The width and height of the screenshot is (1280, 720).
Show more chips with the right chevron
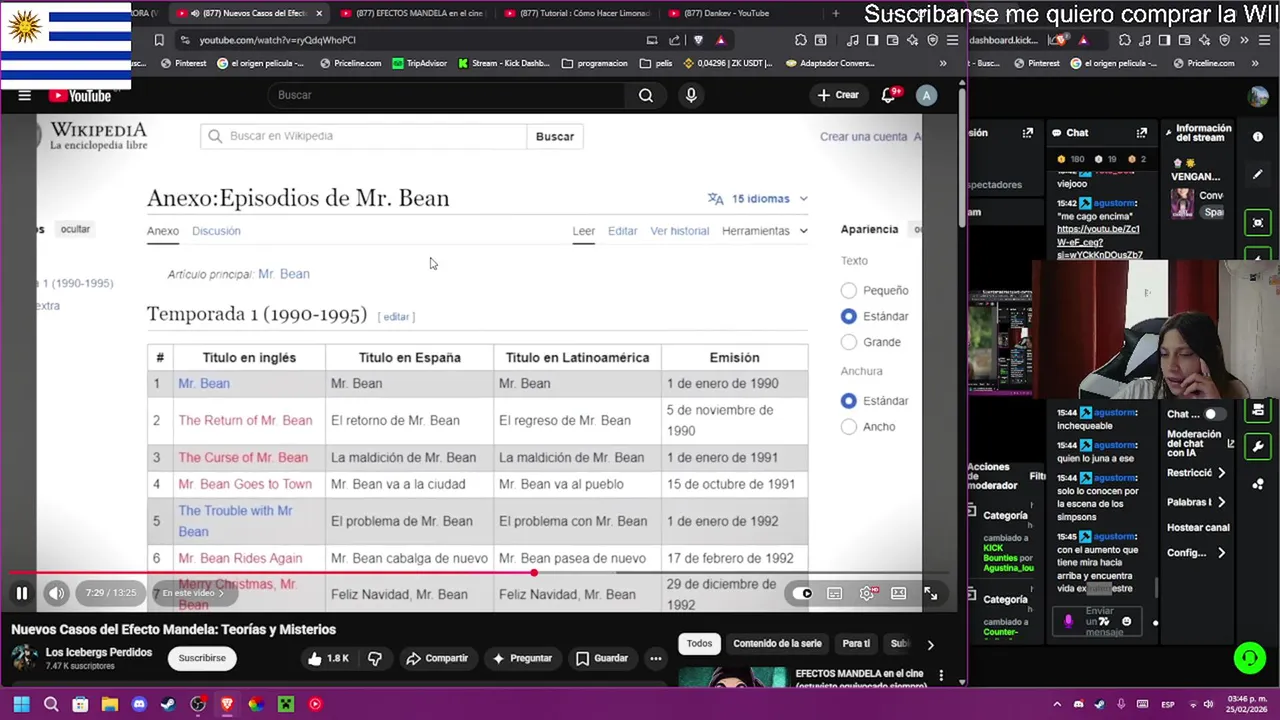point(930,645)
